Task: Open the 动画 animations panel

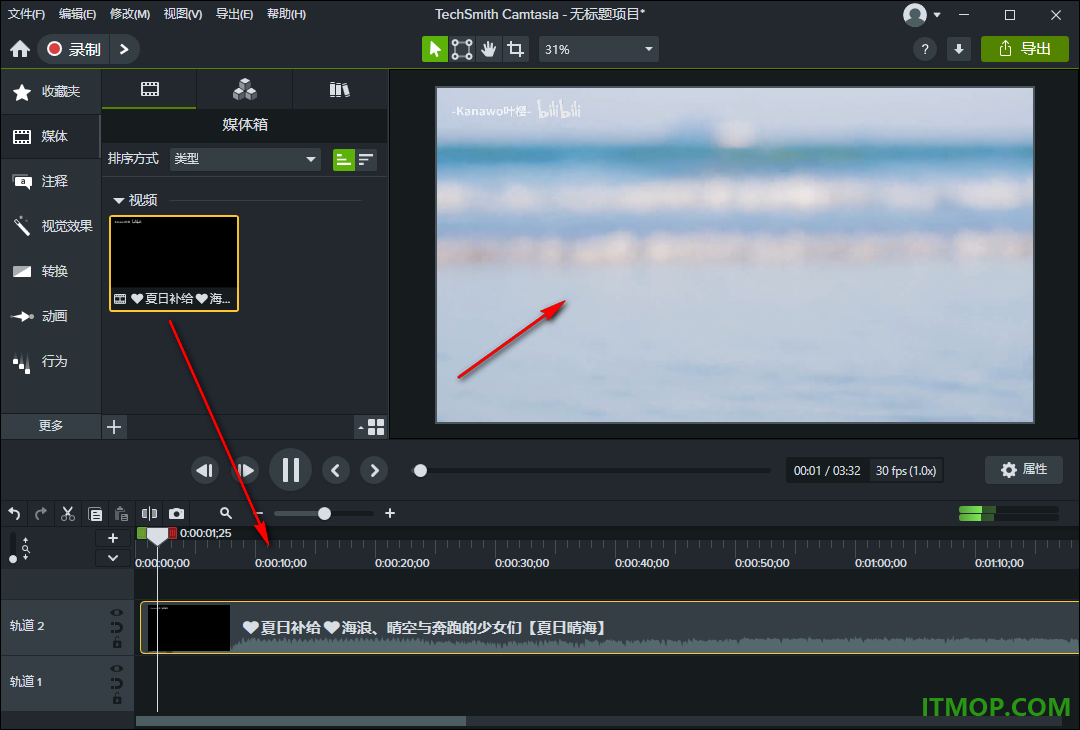Action: tap(51, 316)
